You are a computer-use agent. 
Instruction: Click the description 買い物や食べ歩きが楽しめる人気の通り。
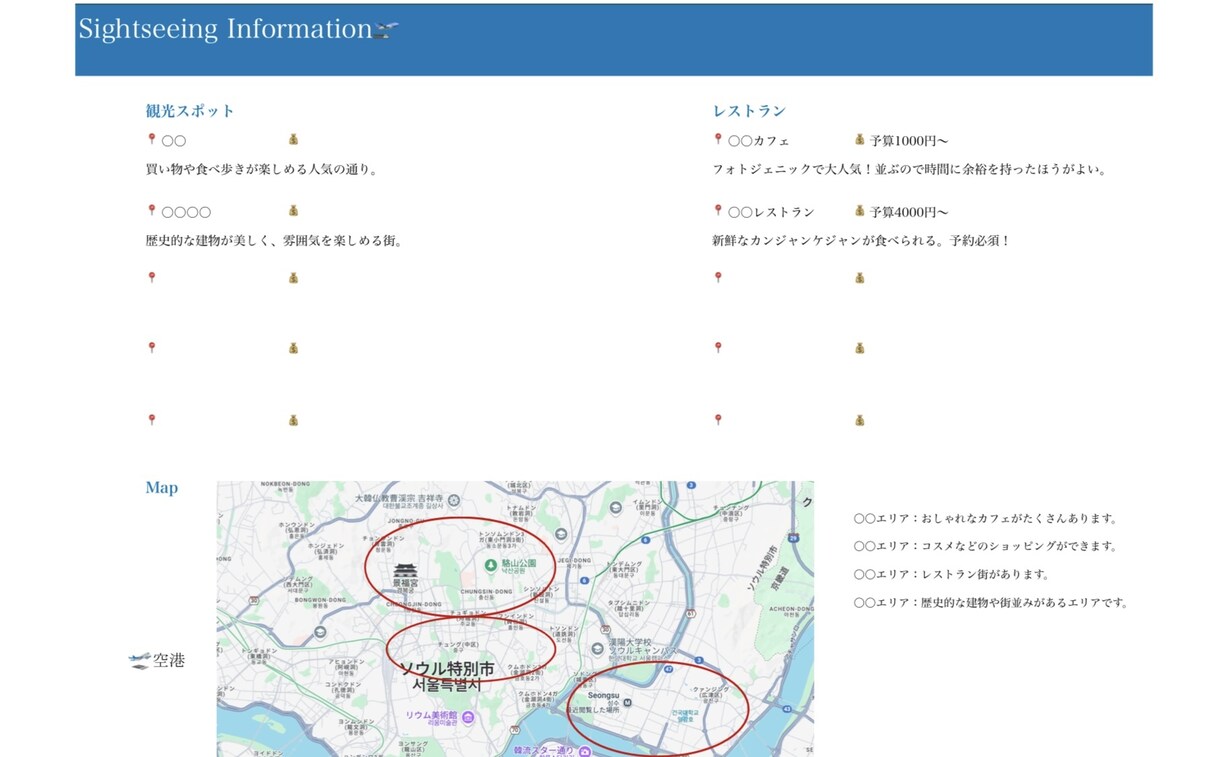point(262,170)
